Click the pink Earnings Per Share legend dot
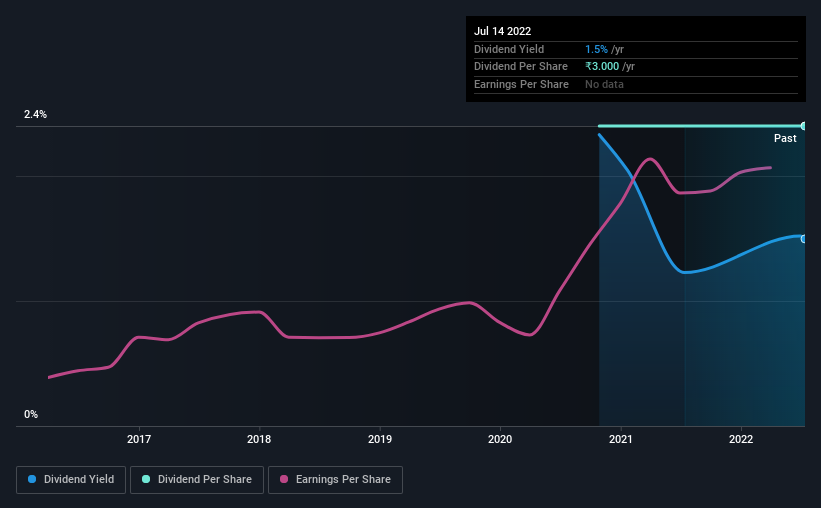The width and height of the screenshot is (821, 508). tap(284, 479)
